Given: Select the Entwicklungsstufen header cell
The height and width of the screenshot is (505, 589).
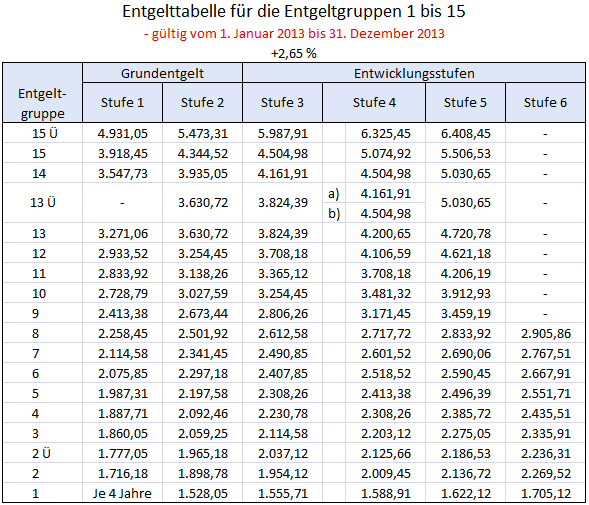Looking at the screenshot, I should coord(414,73).
